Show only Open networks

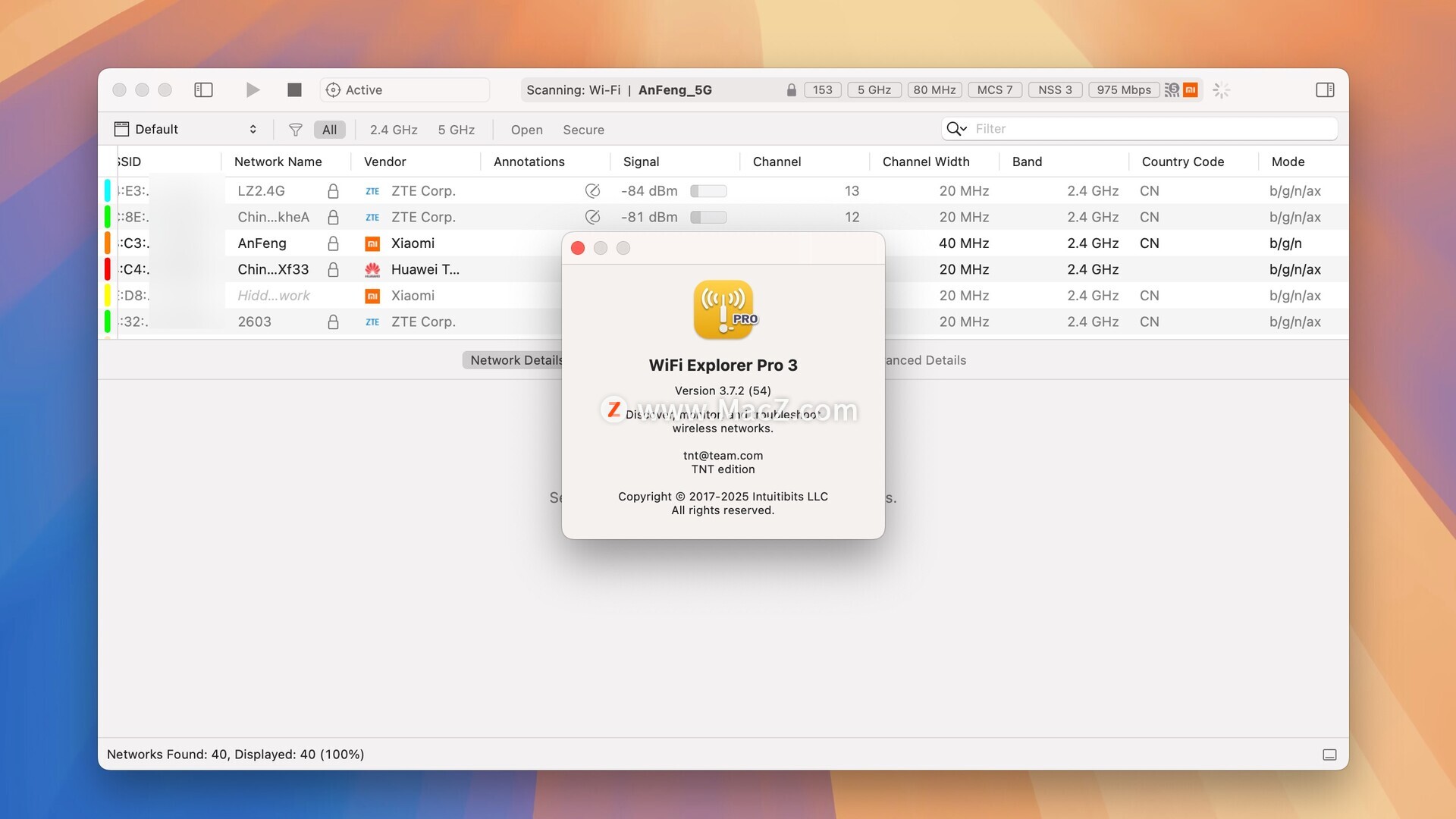tap(526, 130)
